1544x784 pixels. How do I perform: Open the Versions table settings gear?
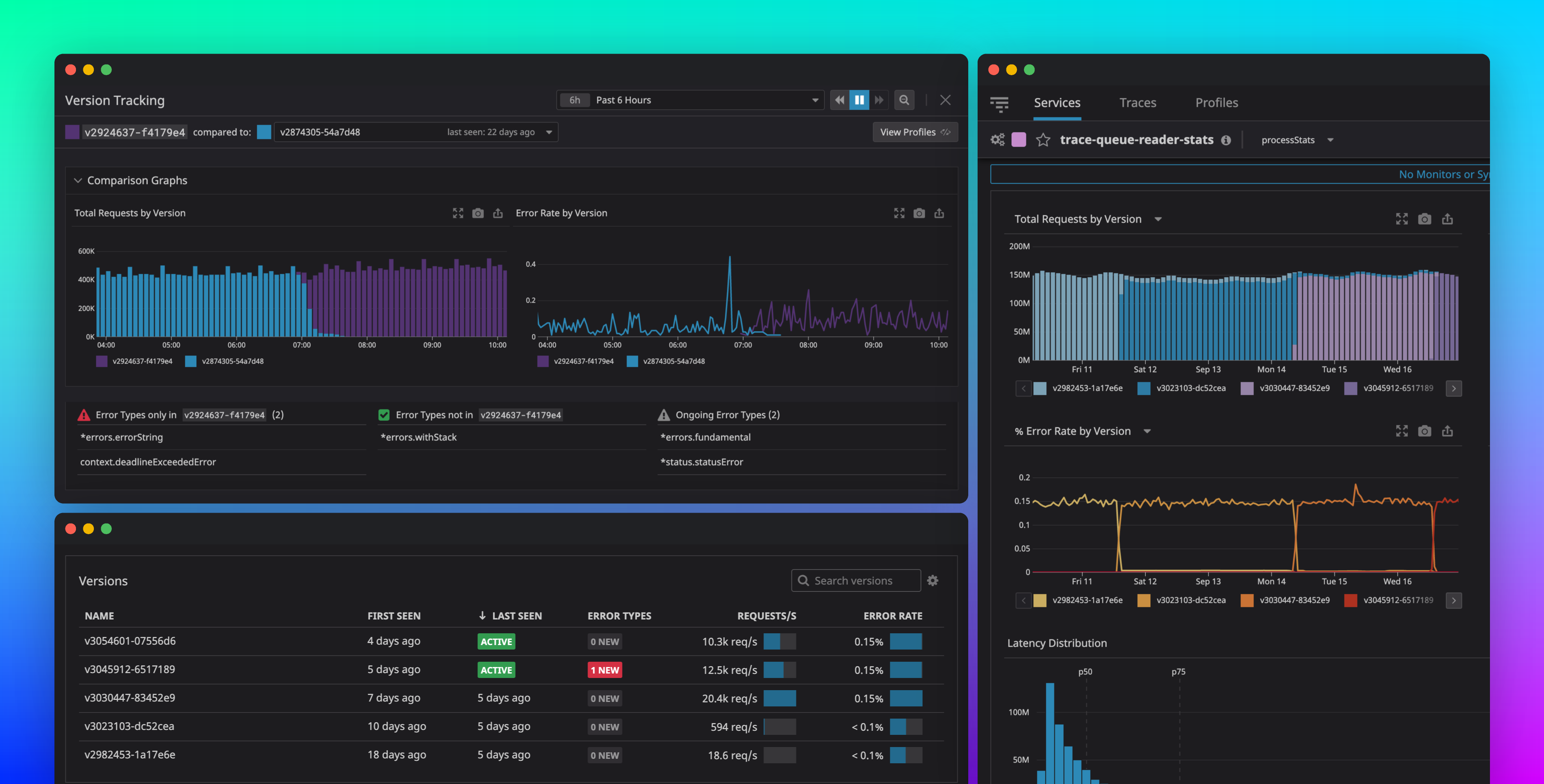pyautogui.click(x=932, y=580)
